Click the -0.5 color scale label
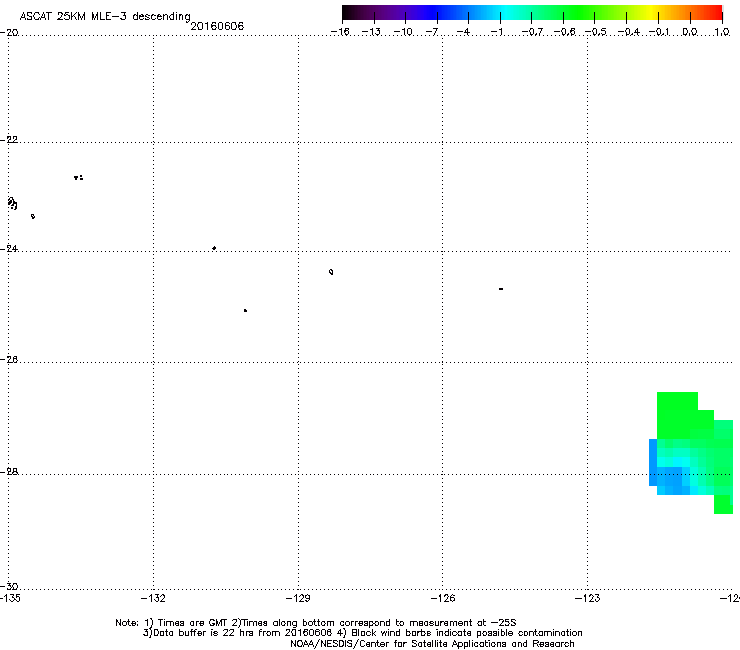Image resolution: width=740 pixels, height=650 pixels. click(596, 32)
